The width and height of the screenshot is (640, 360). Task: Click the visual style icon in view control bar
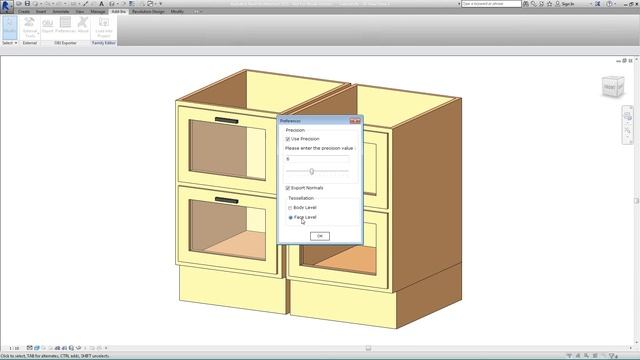37,348
